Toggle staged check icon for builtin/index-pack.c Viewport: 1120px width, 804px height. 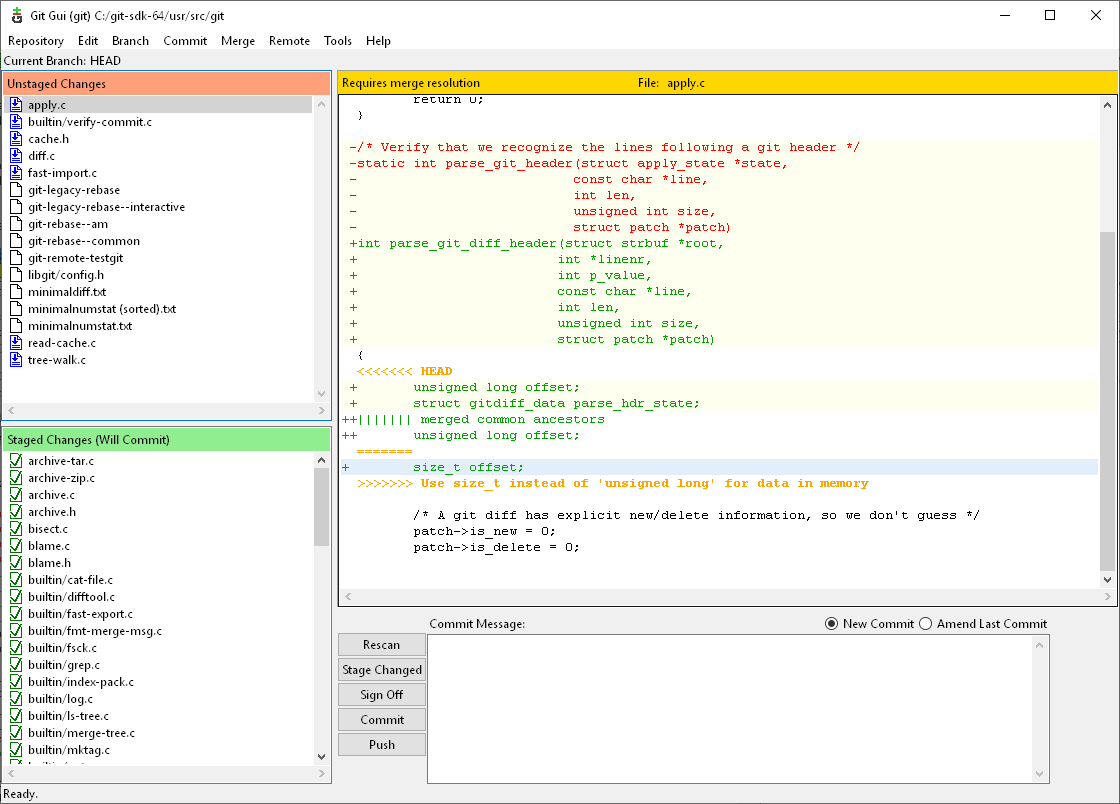16,682
